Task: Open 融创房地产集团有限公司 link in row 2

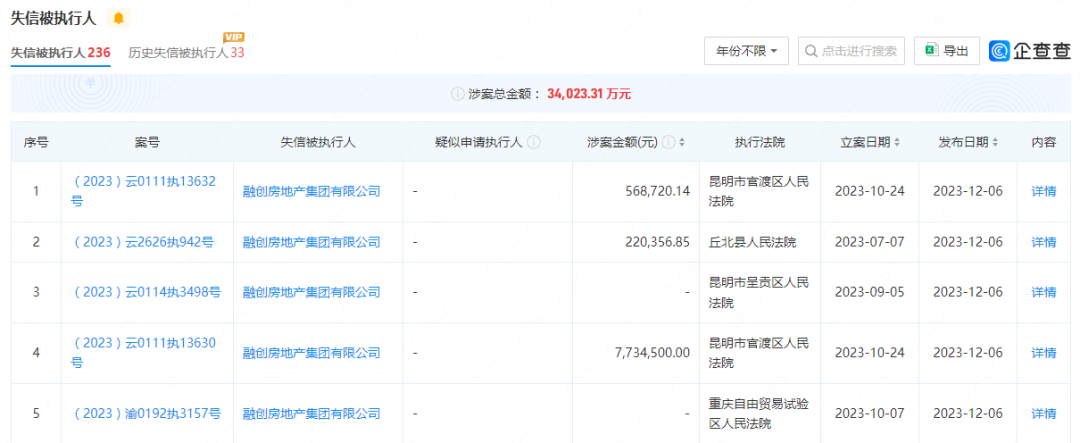Action: 311,242
